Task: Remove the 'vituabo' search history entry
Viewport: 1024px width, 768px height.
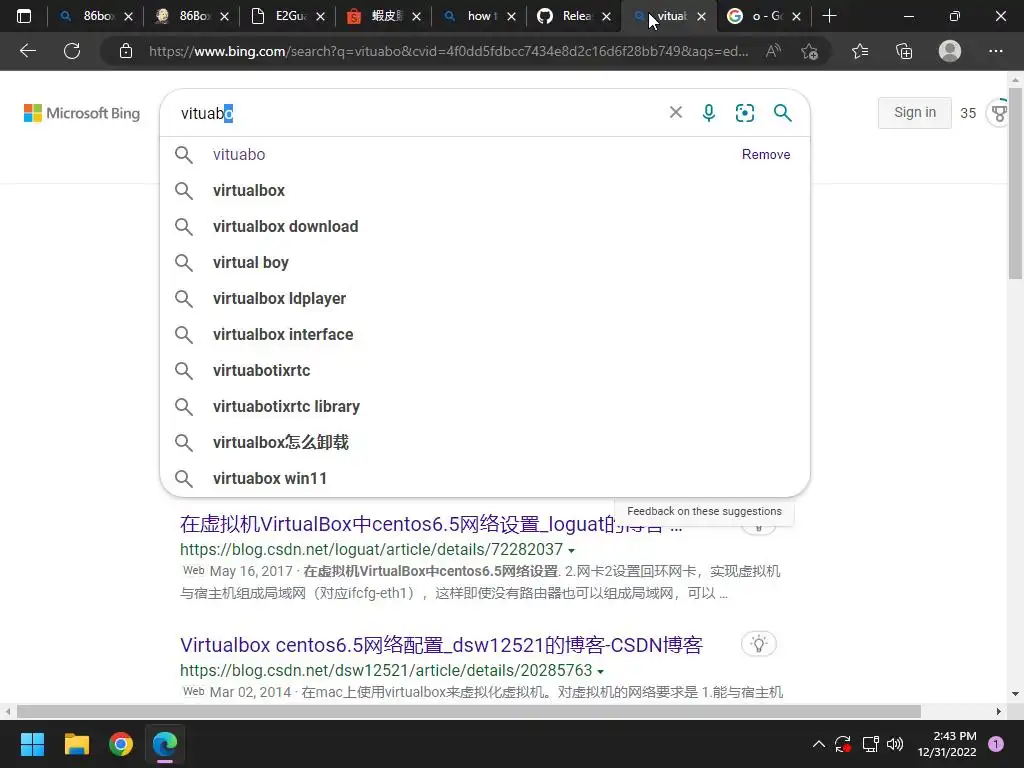Action: (x=765, y=155)
